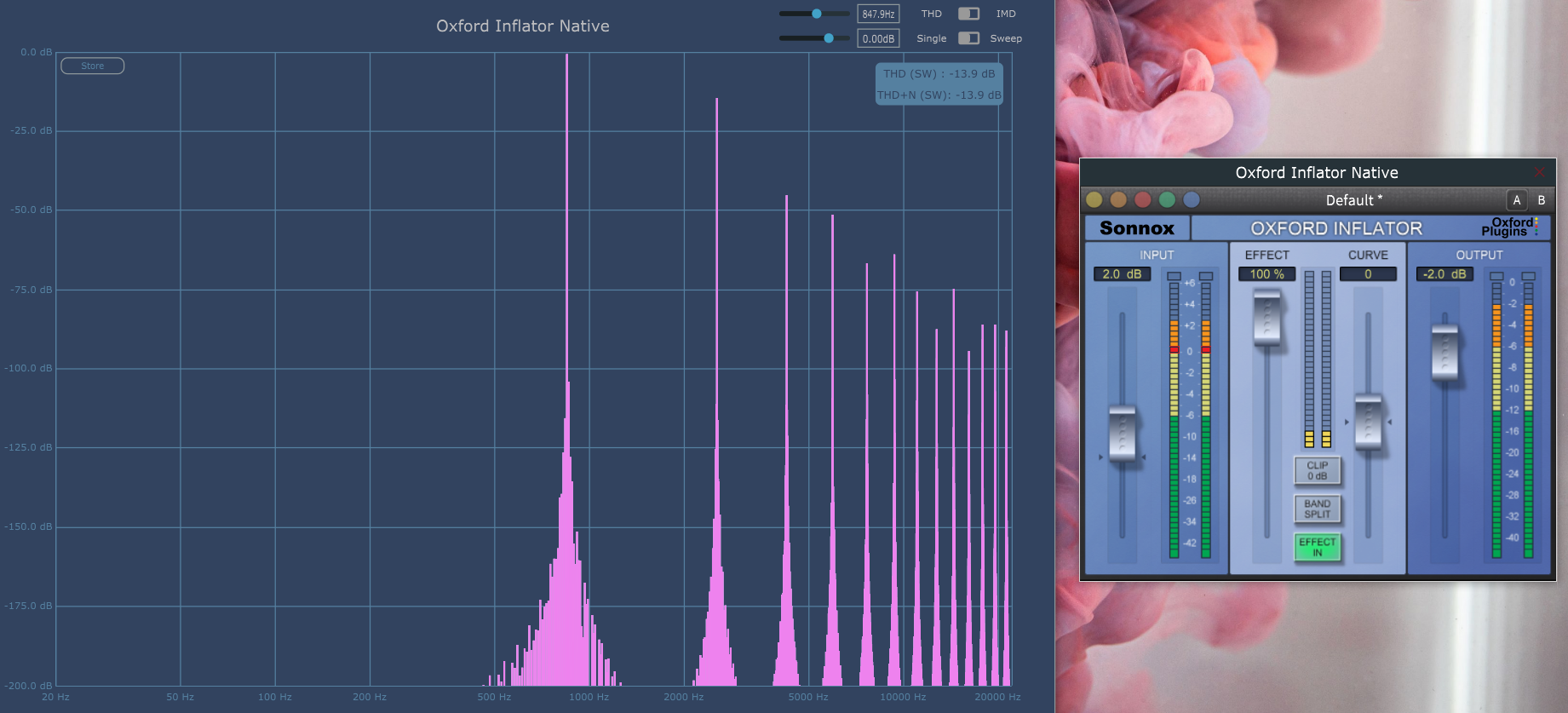Image resolution: width=1568 pixels, height=713 pixels.
Task: Adjust the frequency slider knob
Action: [817, 14]
